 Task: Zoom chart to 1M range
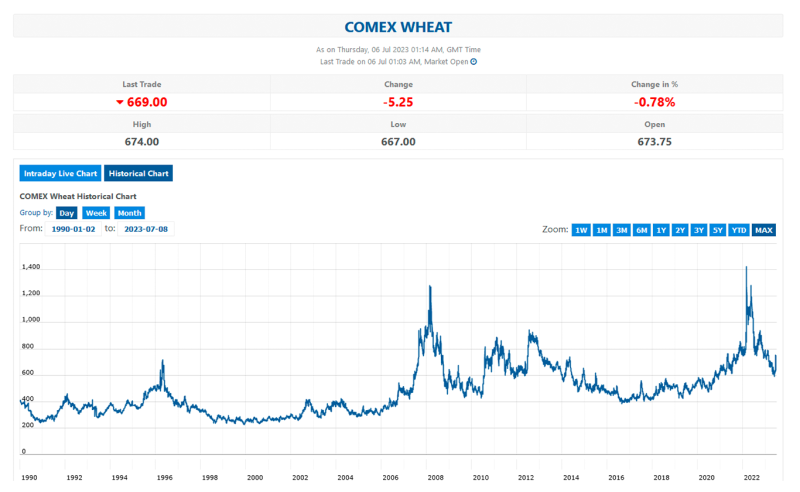(x=602, y=230)
